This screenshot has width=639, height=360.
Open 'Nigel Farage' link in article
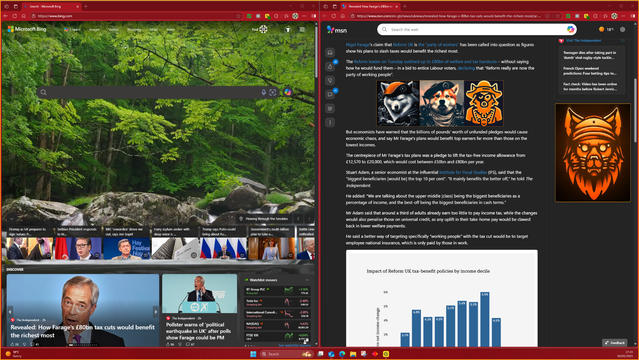click(x=357, y=44)
